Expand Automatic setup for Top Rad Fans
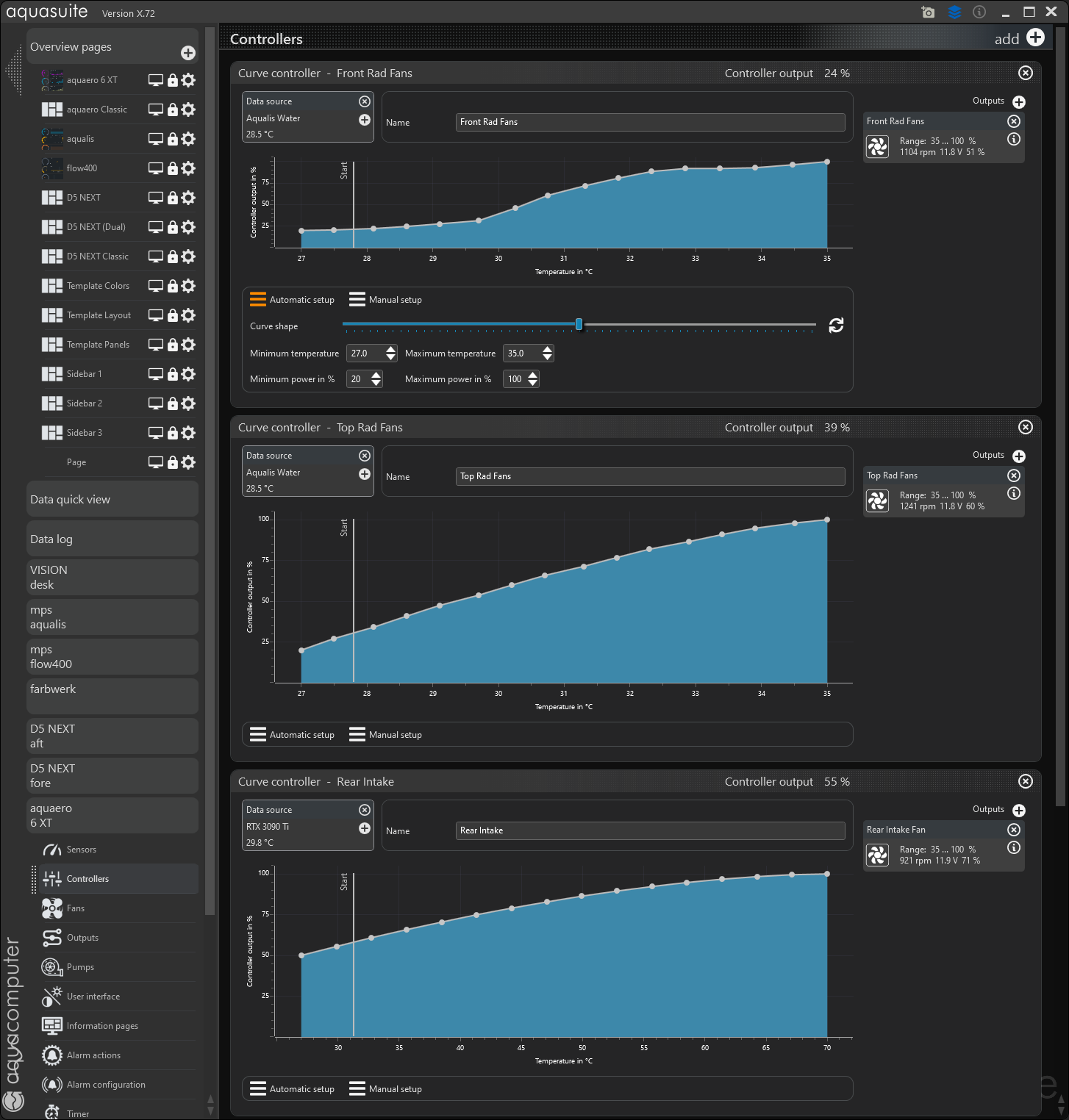 (x=293, y=735)
